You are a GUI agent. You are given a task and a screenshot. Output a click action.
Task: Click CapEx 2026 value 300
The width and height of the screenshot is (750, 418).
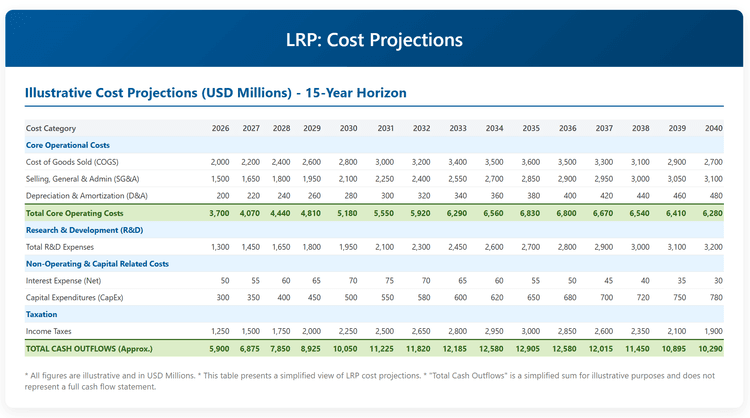(223, 297)
